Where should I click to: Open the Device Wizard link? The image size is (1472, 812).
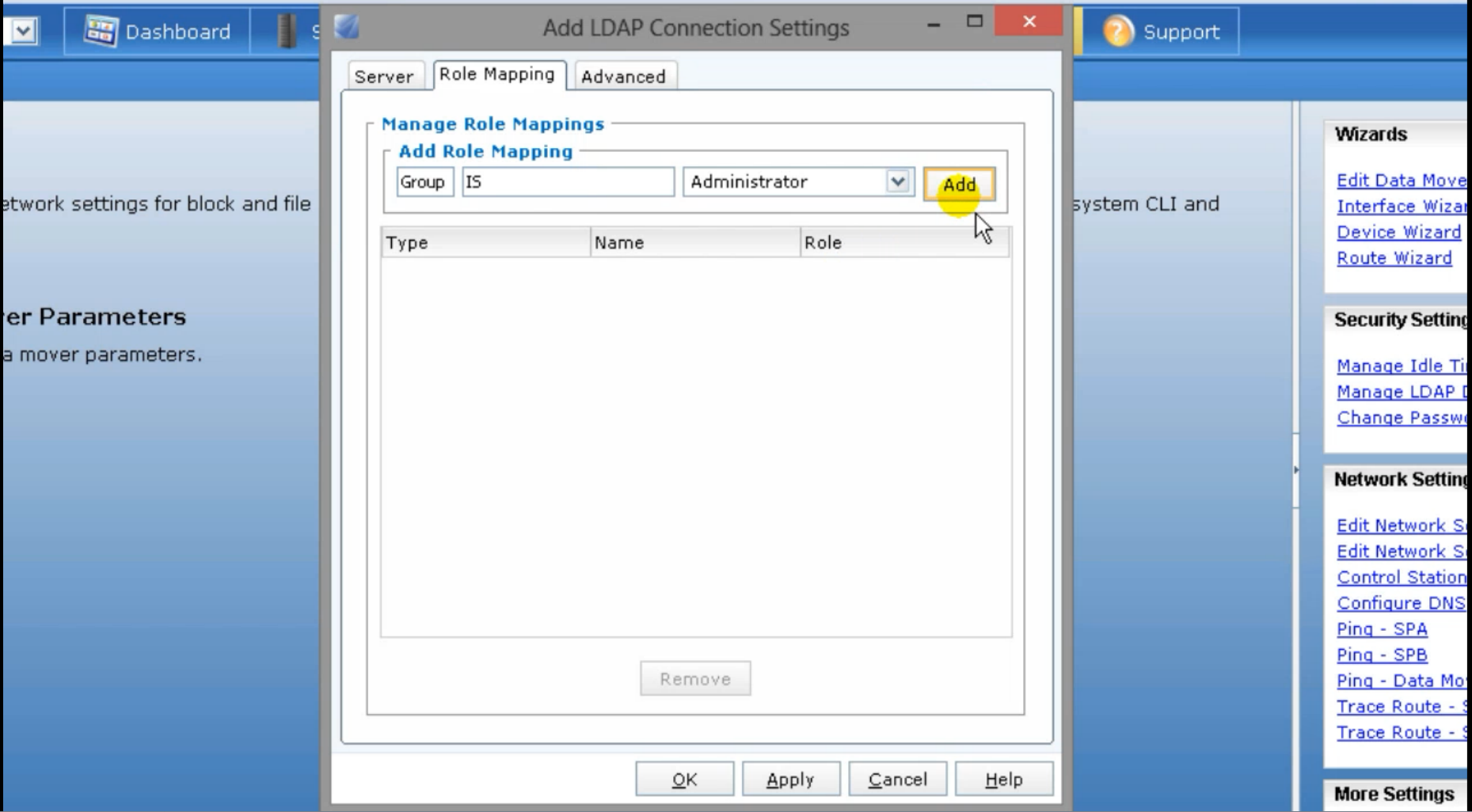(1398, 231)
